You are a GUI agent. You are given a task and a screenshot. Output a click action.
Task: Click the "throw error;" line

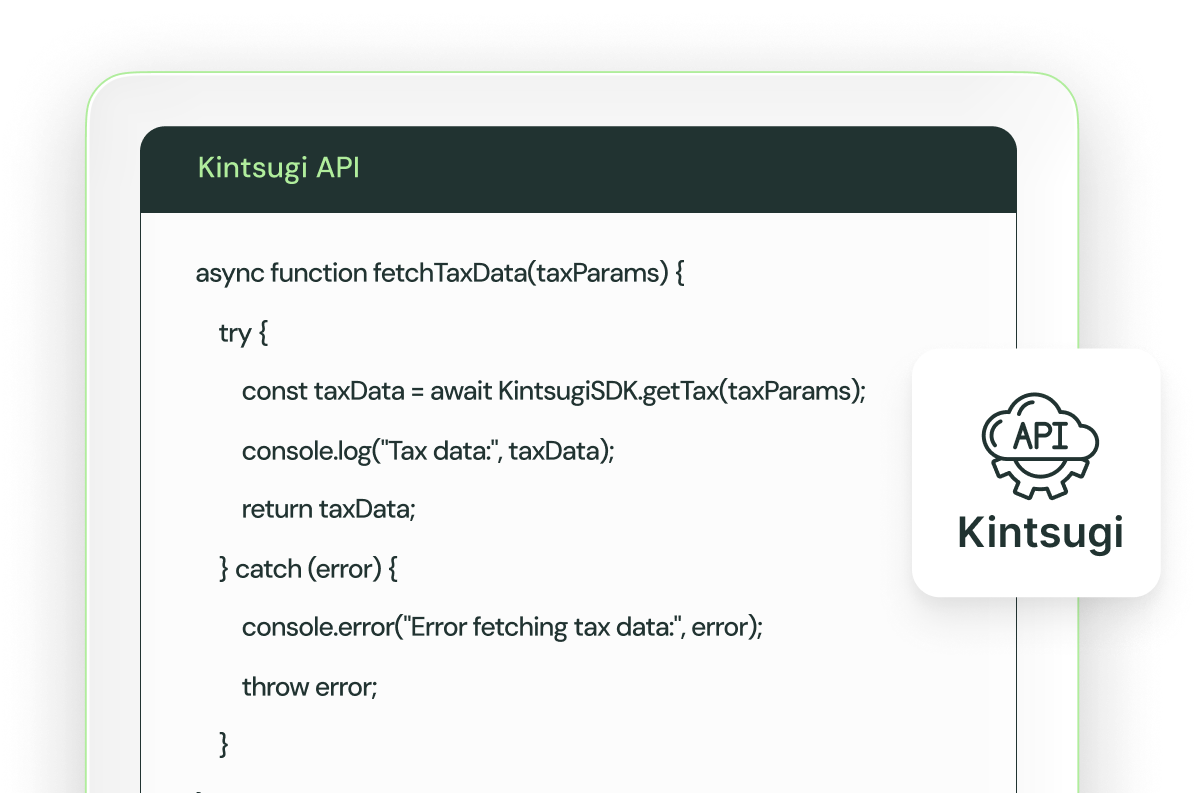pyautogui.click(x=309, y=687)
